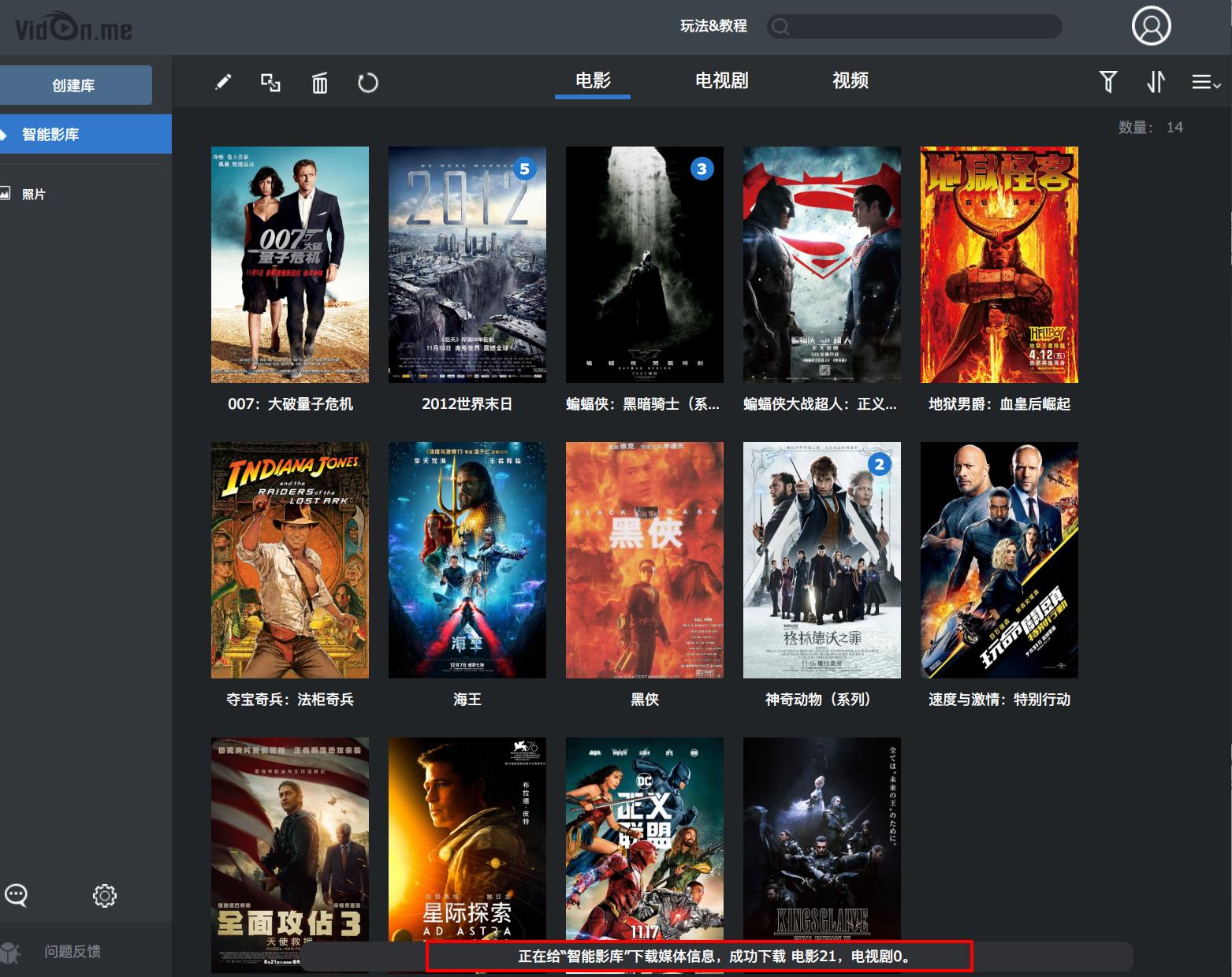Open the 黑侠 Black Mask poster
The width and height of the screenshot is (1232, 977).
[645, 560]
